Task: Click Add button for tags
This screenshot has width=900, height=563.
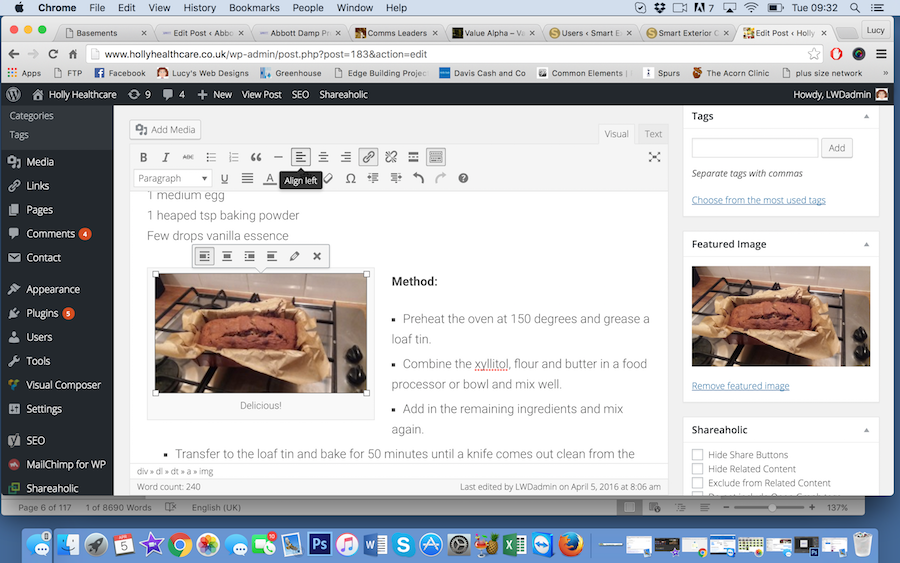Action: click(836, 148)
